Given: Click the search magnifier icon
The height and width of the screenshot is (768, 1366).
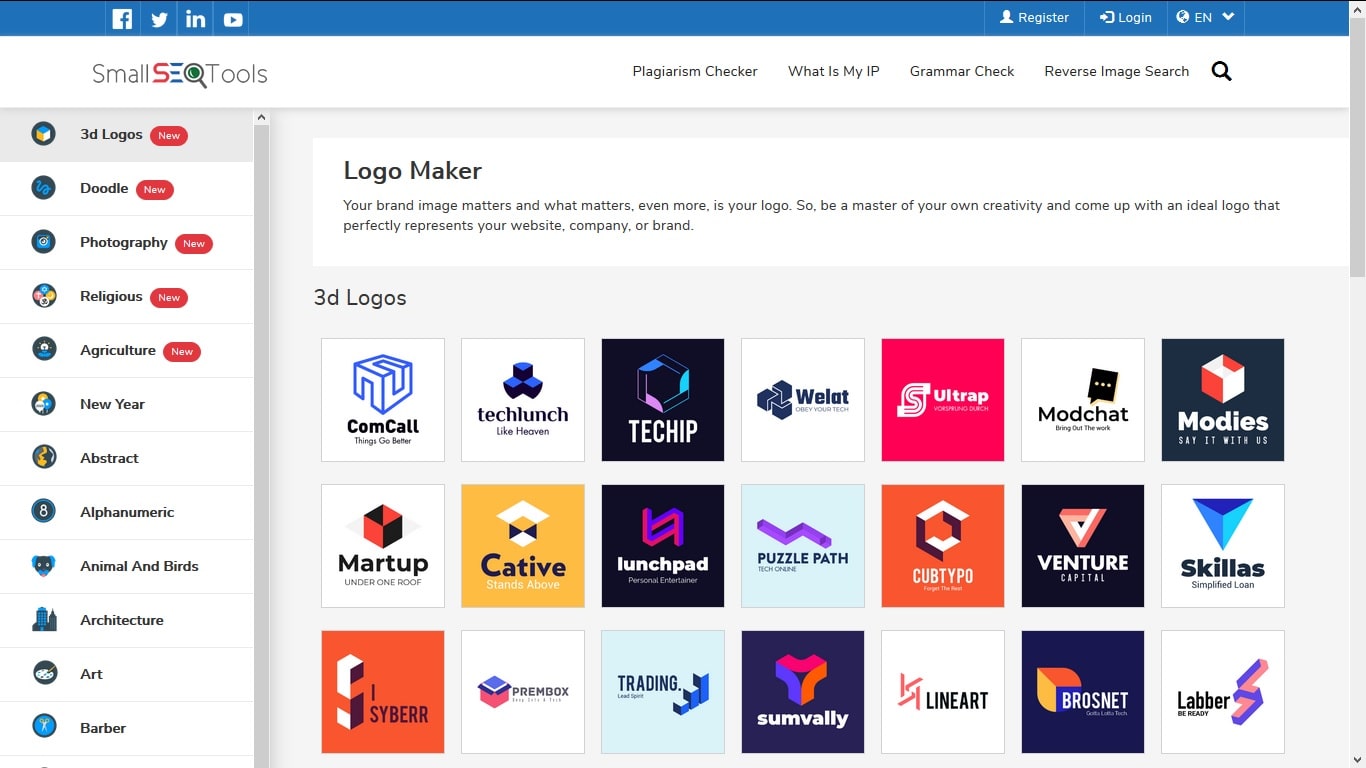Looking at the screenshot, I should click(1221, 71).
